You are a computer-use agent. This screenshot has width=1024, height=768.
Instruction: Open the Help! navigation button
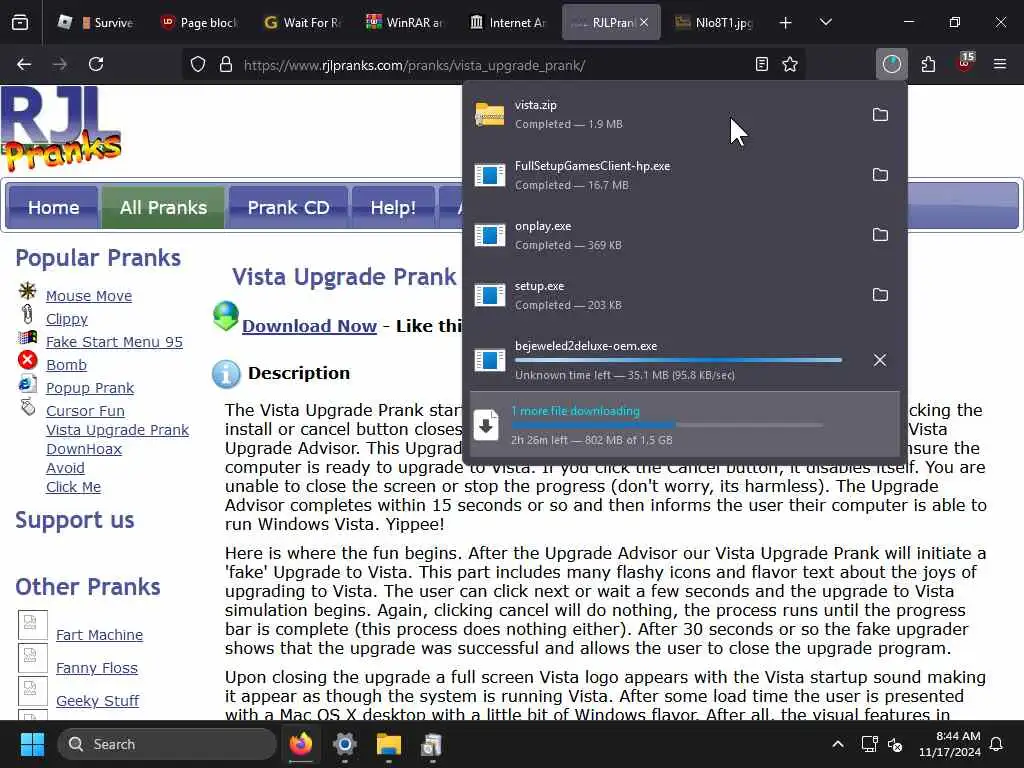pos(392,208)
